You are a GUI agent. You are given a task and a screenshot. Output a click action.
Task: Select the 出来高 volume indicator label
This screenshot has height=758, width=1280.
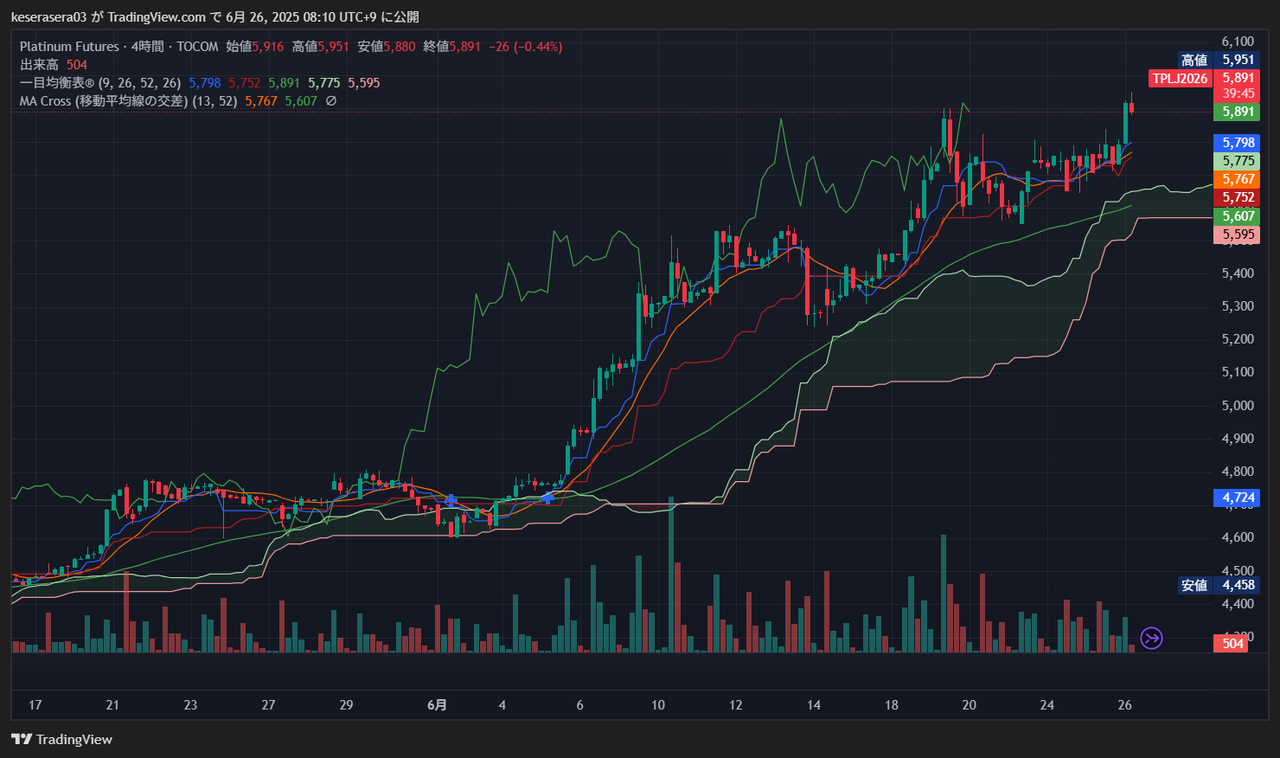coord(39,64)
